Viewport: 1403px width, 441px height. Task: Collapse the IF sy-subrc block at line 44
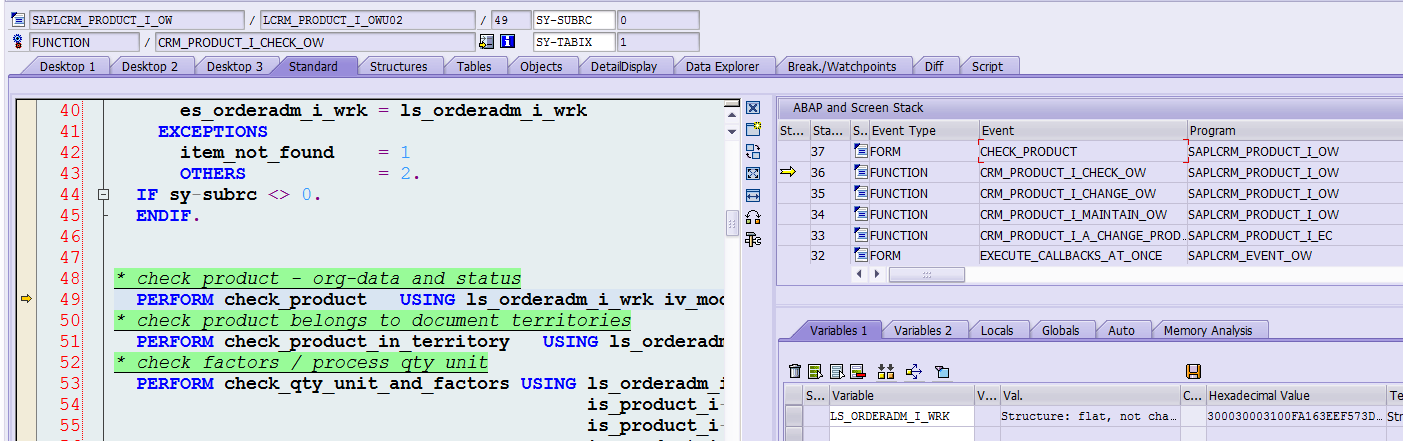[102, 194]
